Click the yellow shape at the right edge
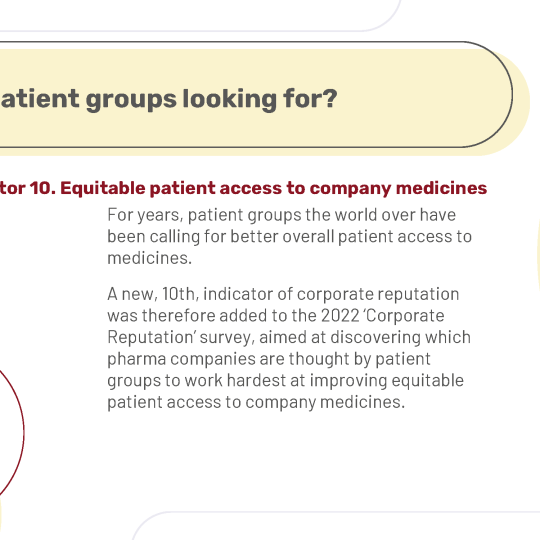The image size is (540, 540). pos(538,255)
